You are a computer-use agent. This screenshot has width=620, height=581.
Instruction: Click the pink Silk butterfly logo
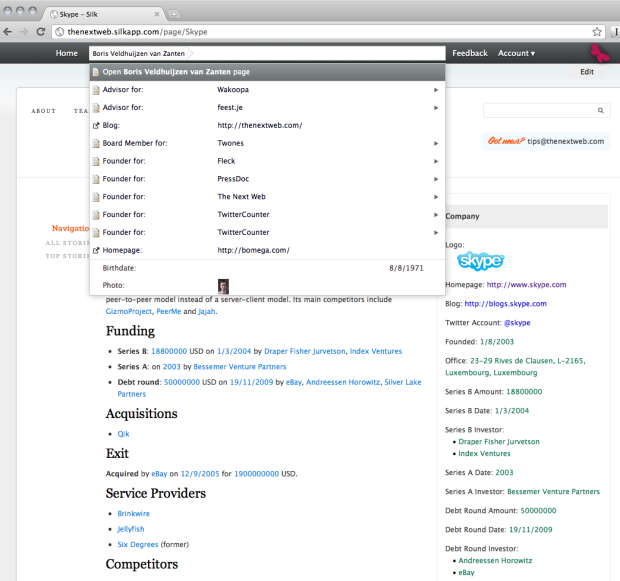click(600, 53)
